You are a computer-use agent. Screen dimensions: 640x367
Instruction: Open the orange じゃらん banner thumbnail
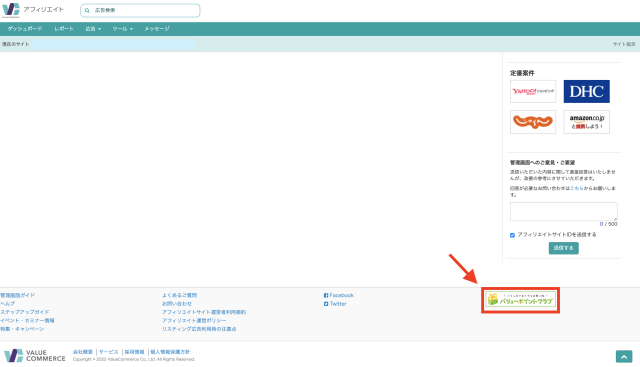[533, 122]
